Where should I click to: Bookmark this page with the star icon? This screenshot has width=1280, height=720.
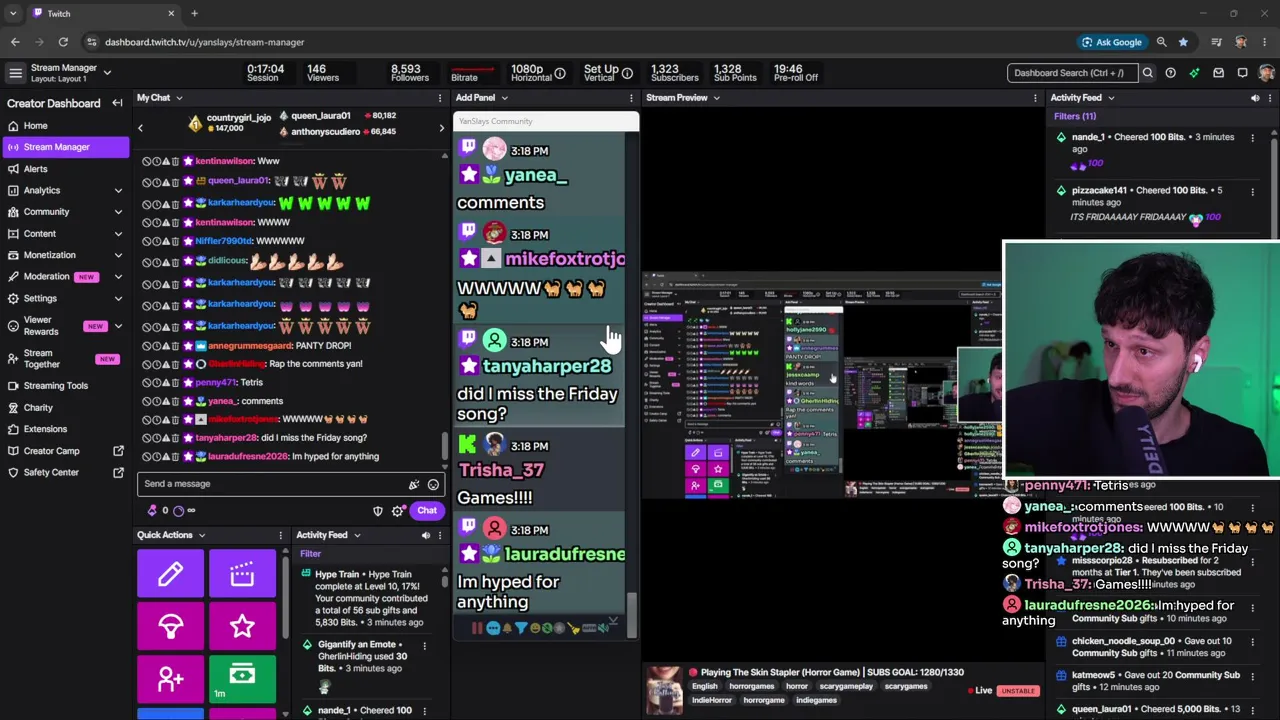pyautogui.click(x=1183, y=42)
